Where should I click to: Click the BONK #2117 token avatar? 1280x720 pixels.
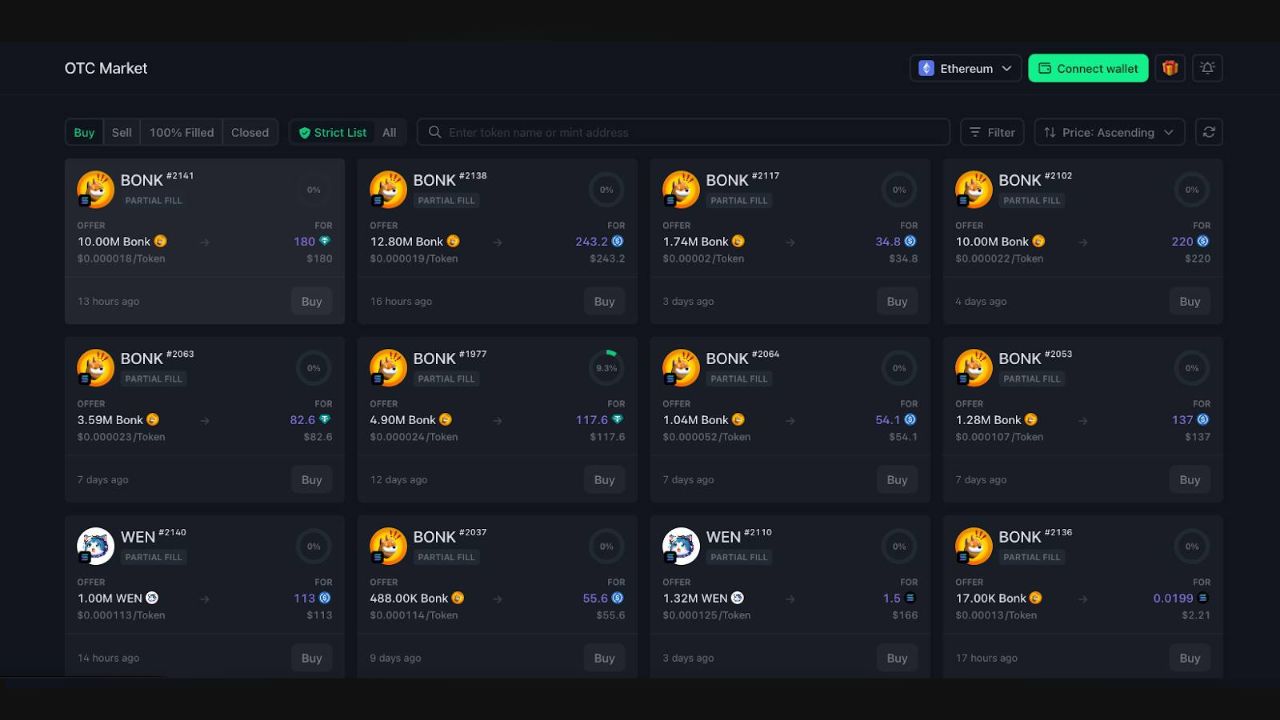point(681,189)
